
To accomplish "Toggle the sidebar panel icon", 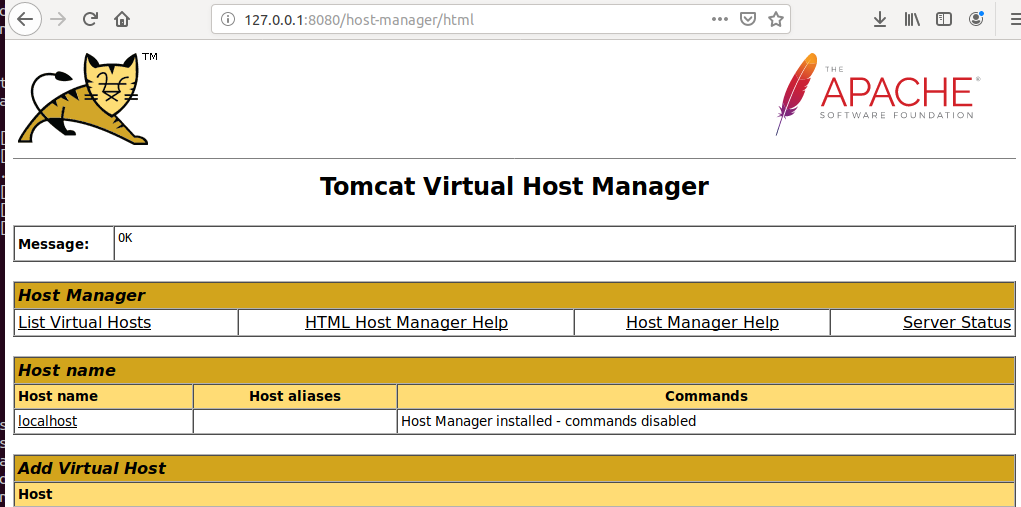I will coord(944,20).
